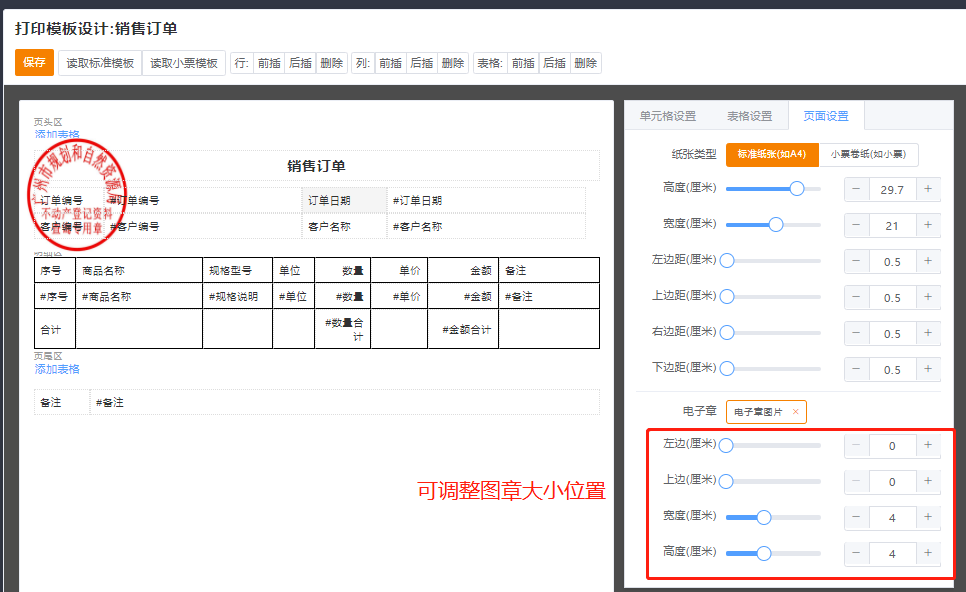Decrease stamp 高度 4 with minus icon
Screen dimensions: 966x592
pos(856,553)
